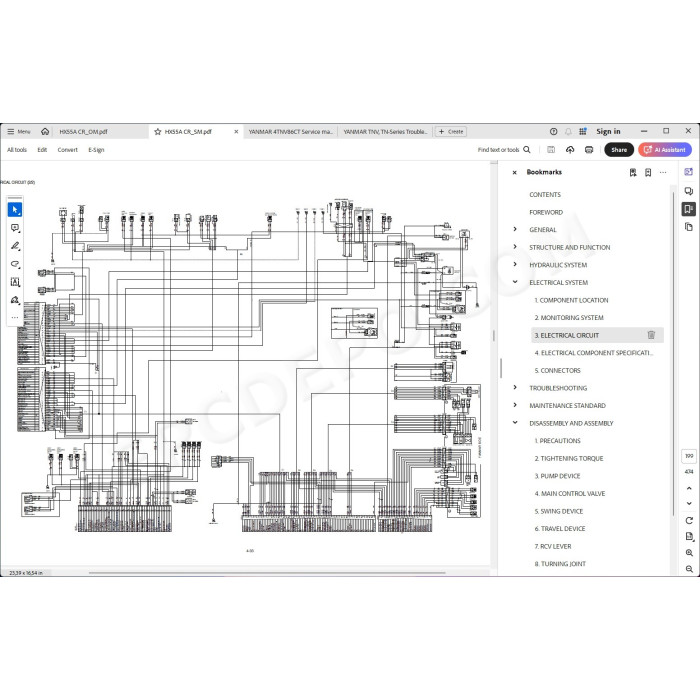Rotate the page view icon
The width and height of the screenshot is (700, 700).
coord(689,521)
